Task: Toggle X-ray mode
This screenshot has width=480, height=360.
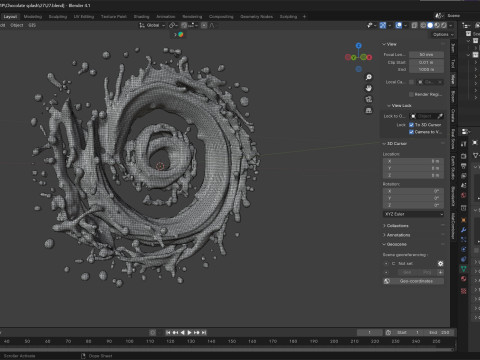Action: point(414,25)
